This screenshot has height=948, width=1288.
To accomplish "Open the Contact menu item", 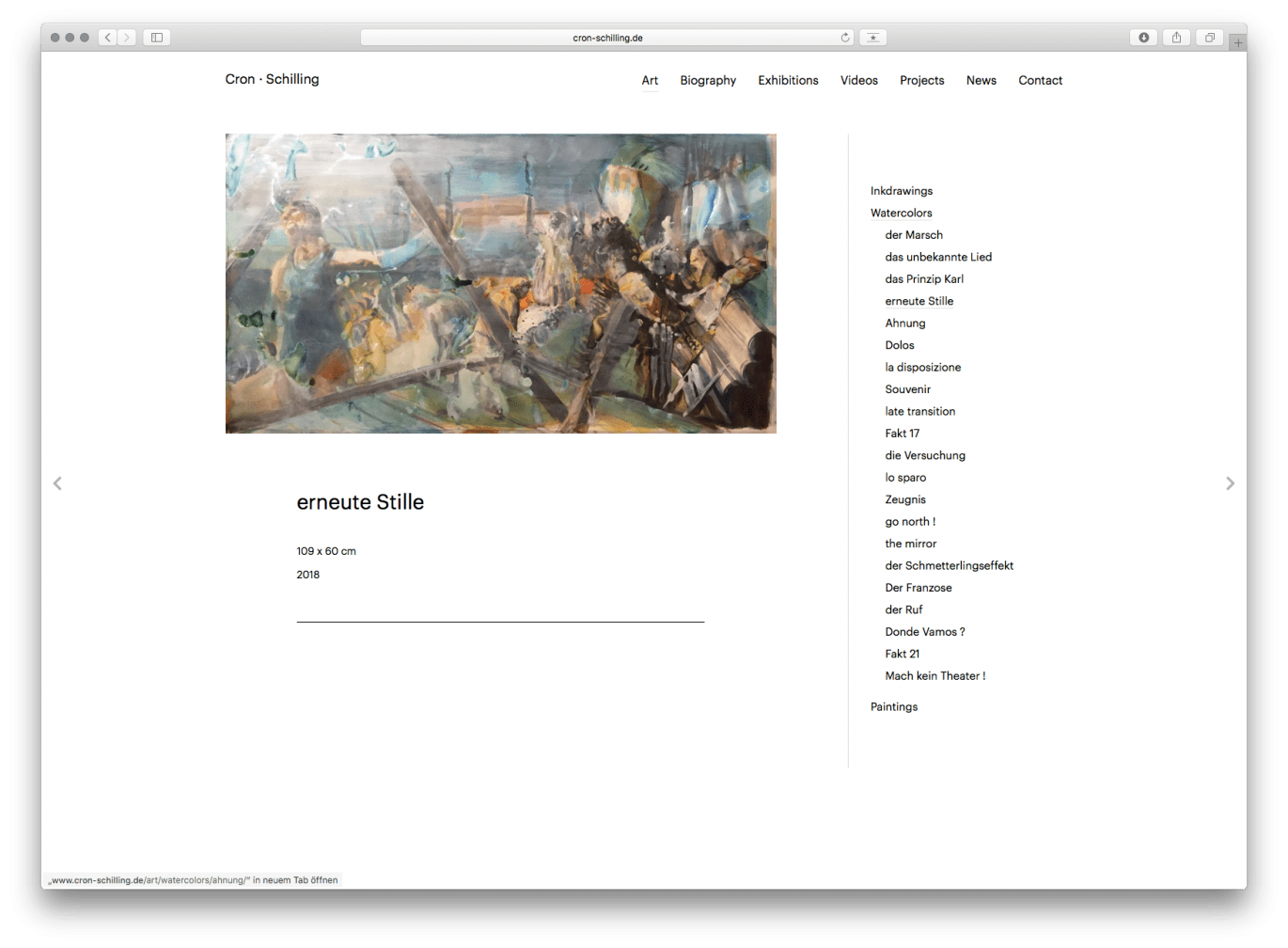I will pos(1040,81).
